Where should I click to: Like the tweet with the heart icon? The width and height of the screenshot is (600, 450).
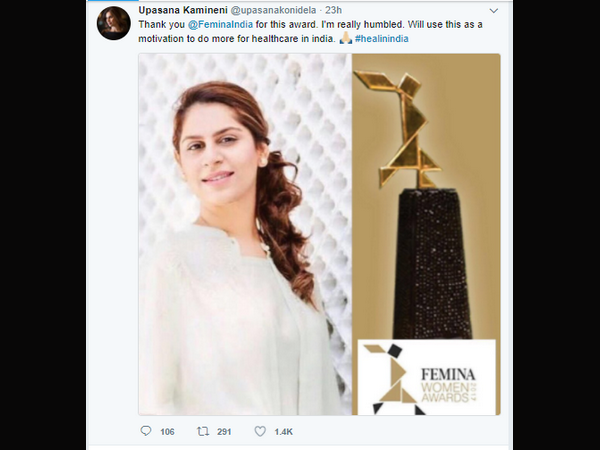coord(260,431)
